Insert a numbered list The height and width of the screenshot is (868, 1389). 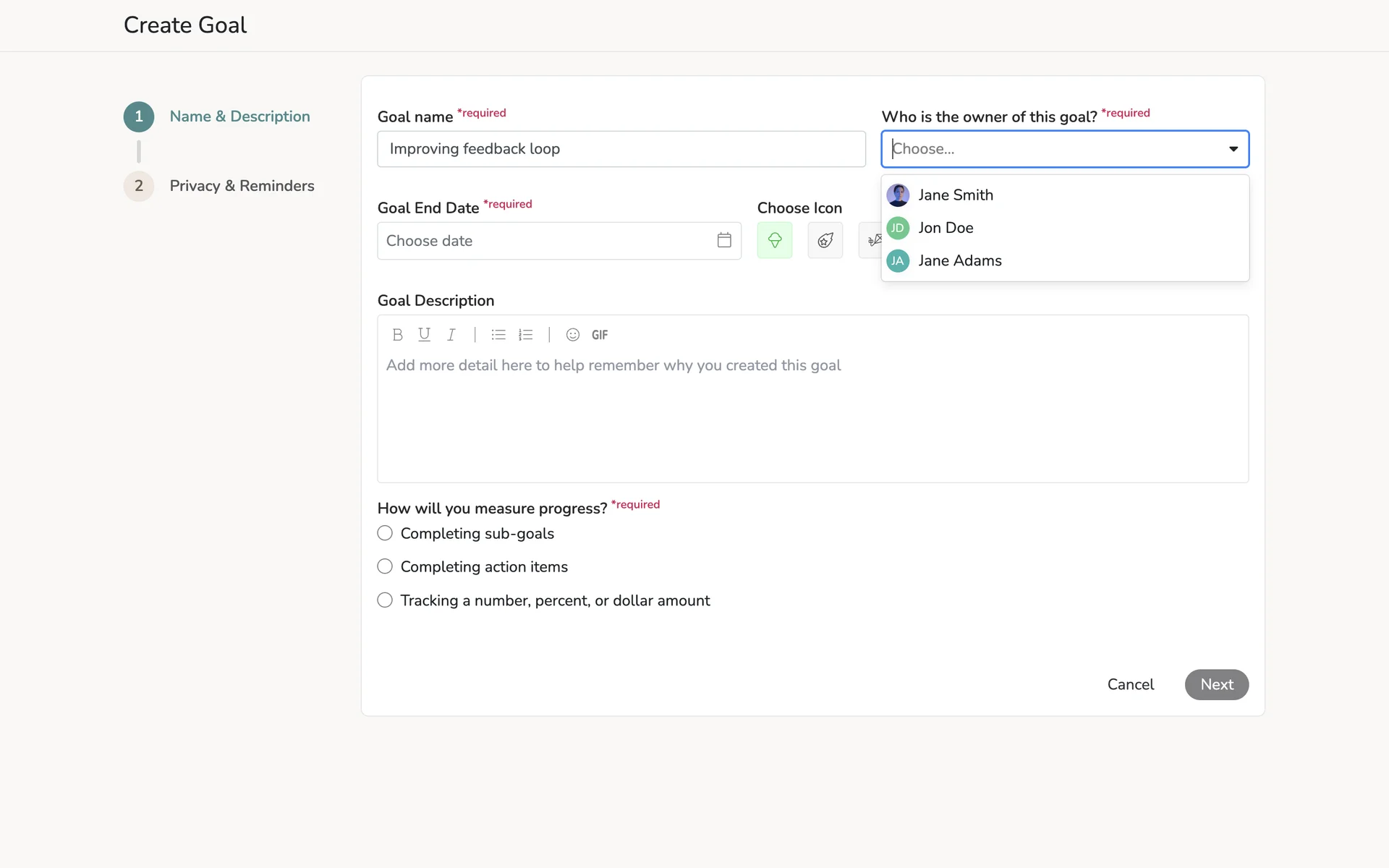point(526,335)
